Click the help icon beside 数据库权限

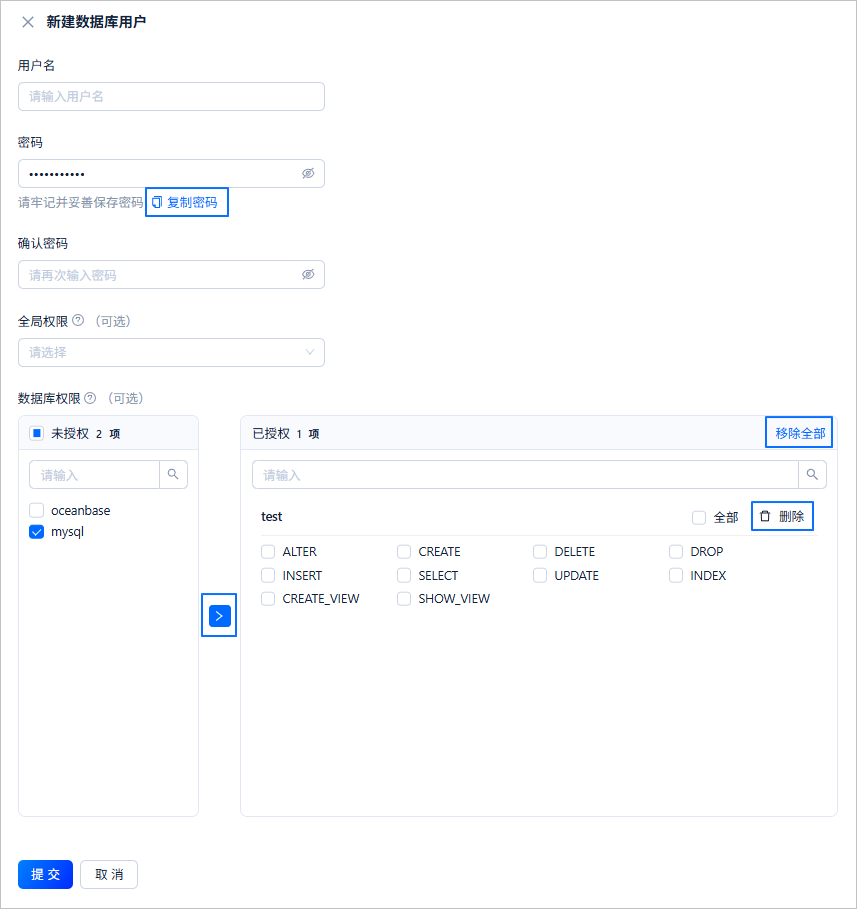click(90, 398)
